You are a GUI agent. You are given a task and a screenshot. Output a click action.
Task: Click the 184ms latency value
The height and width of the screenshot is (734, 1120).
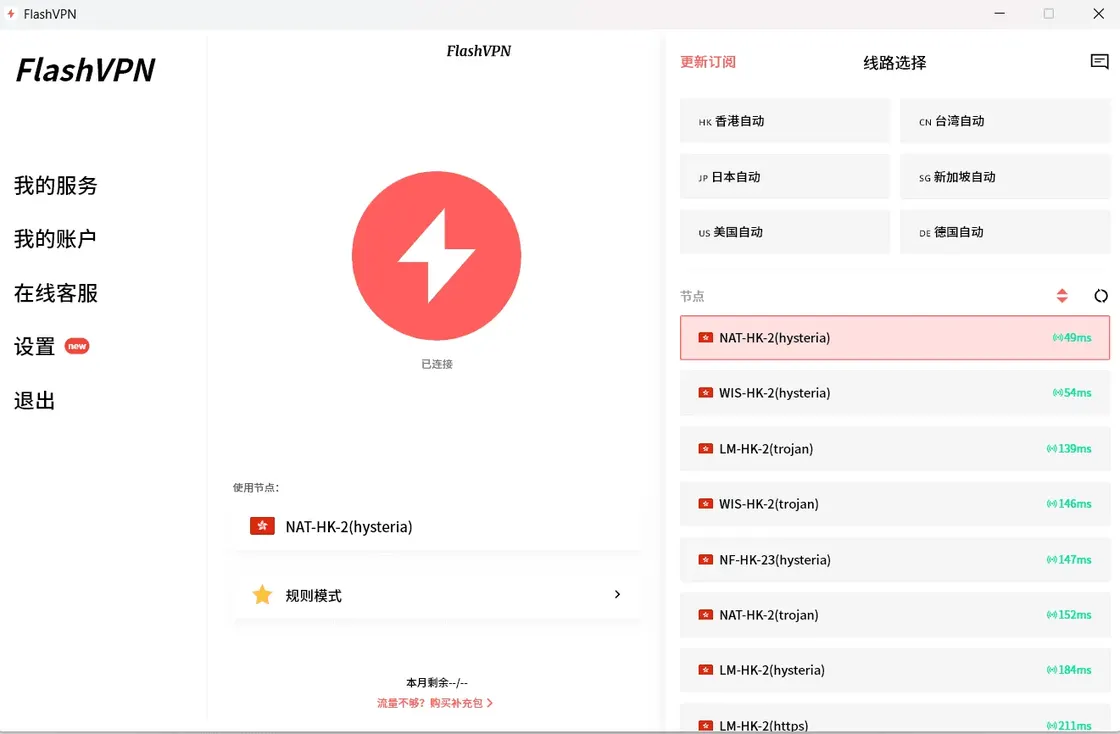click(x=1075, y=670)
